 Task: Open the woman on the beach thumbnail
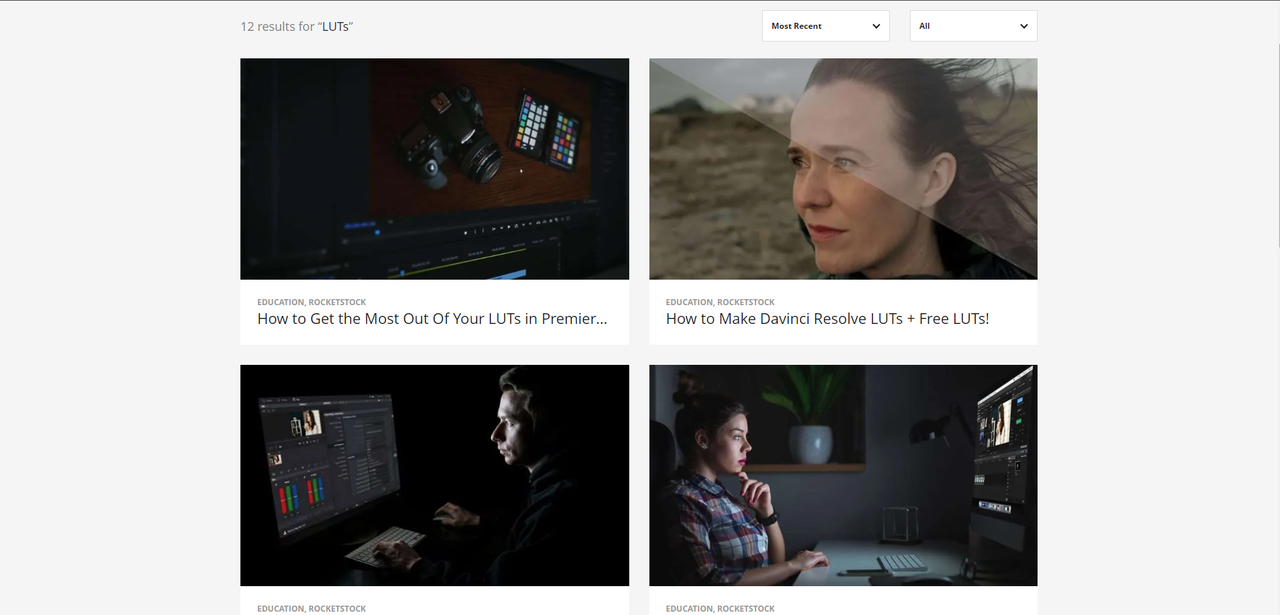(843, 168)
